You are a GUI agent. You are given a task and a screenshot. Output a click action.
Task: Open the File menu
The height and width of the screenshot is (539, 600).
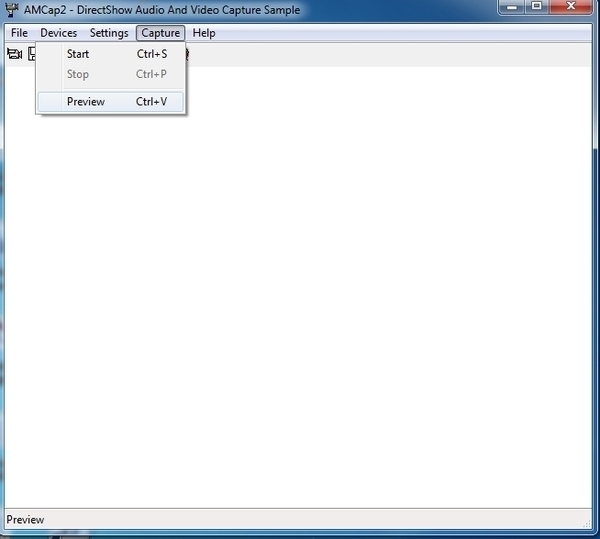19,33
